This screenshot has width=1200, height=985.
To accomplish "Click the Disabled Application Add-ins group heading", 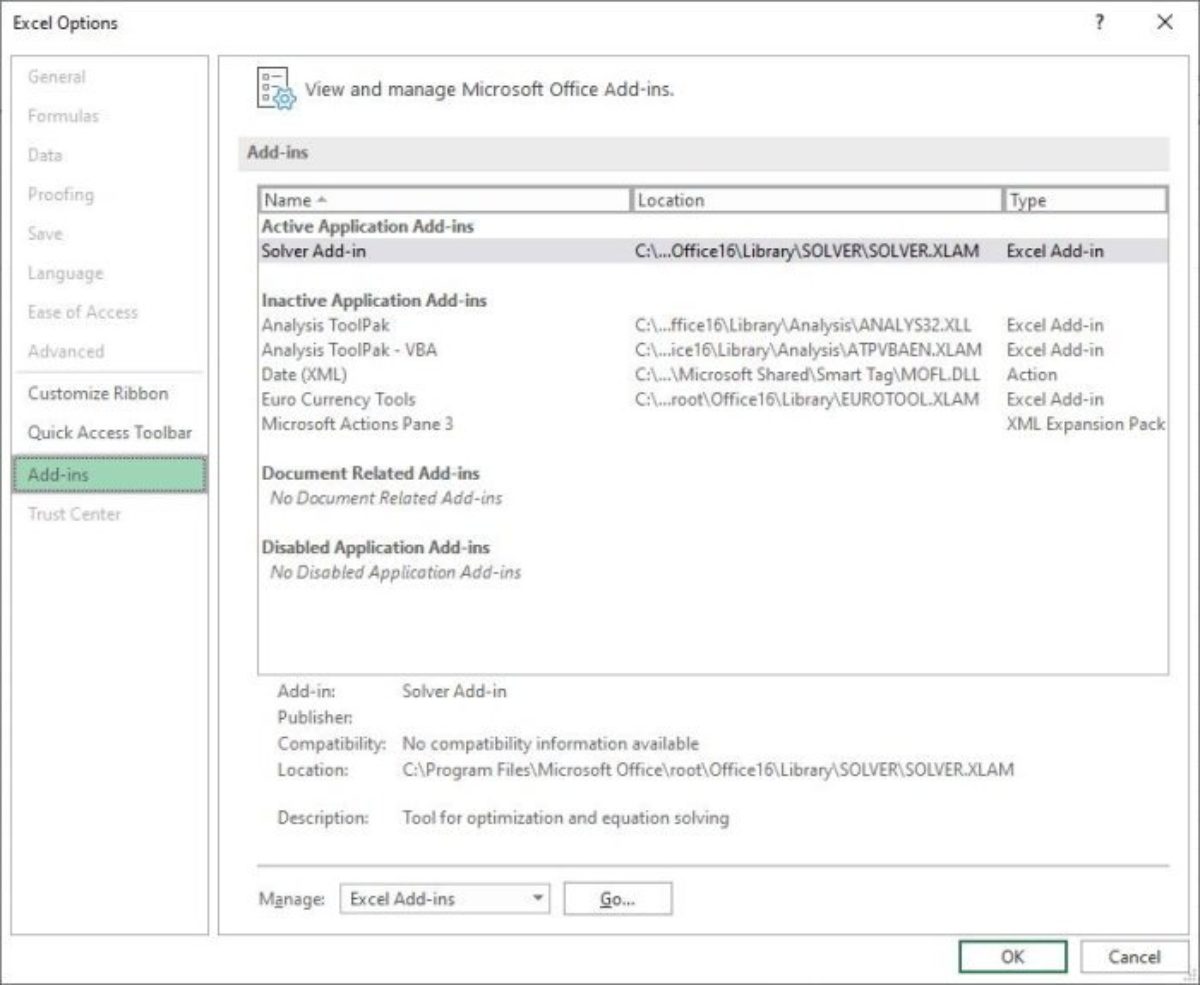I will pyautogui.click(x=376, y=547).
